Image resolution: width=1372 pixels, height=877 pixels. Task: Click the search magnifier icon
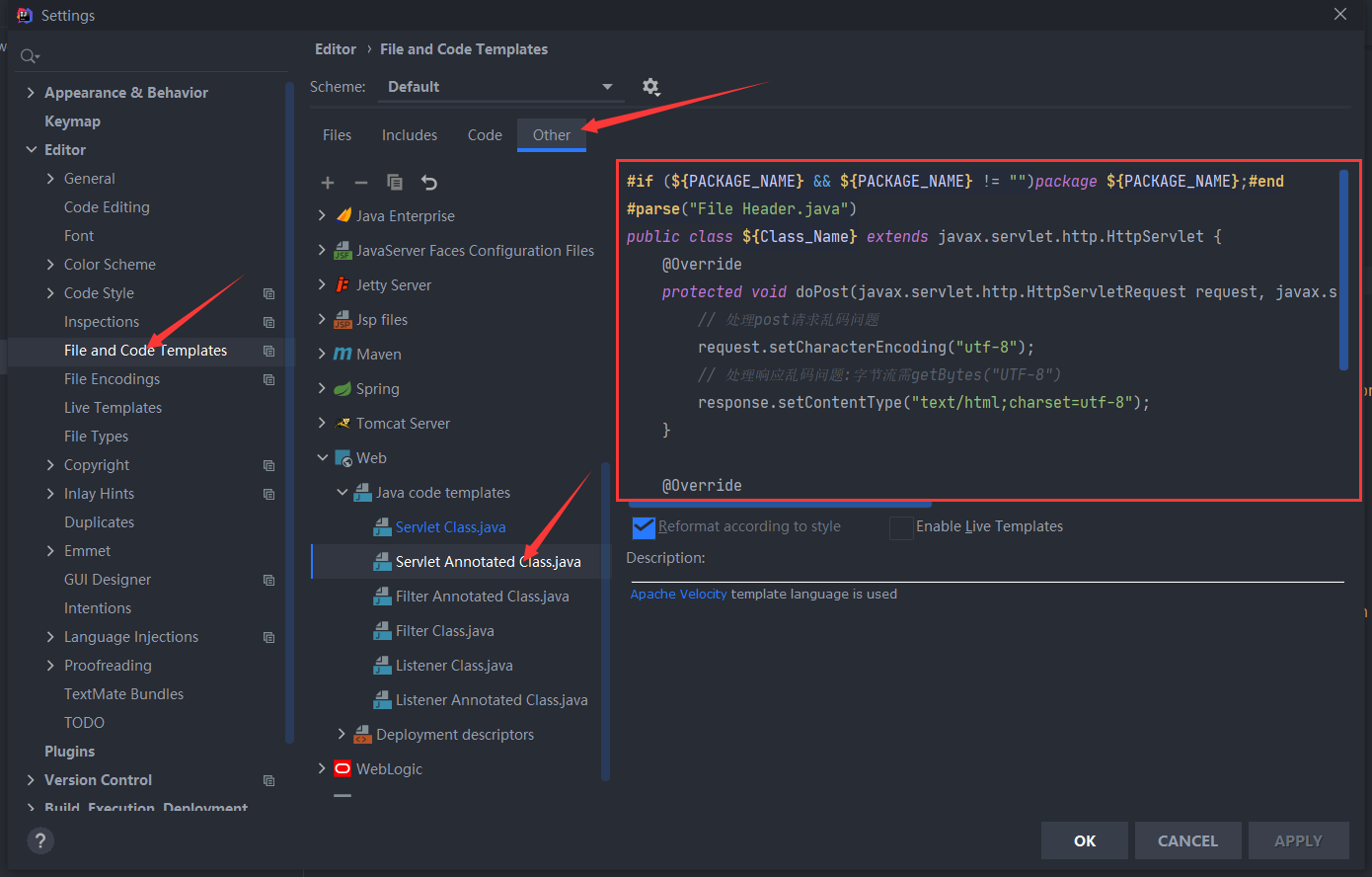tap(30, 56)
